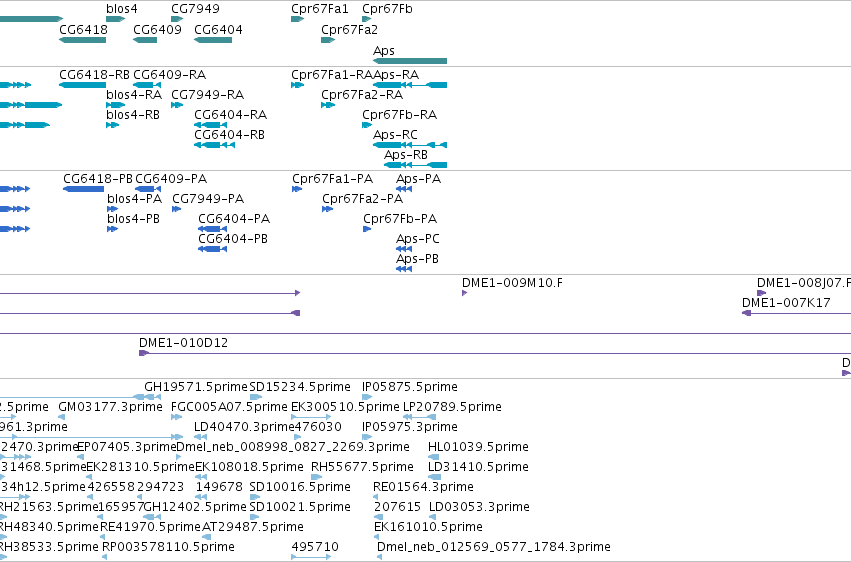Select EST EK300510.5prime
This screenshot has height=562, width=851.
345,407
